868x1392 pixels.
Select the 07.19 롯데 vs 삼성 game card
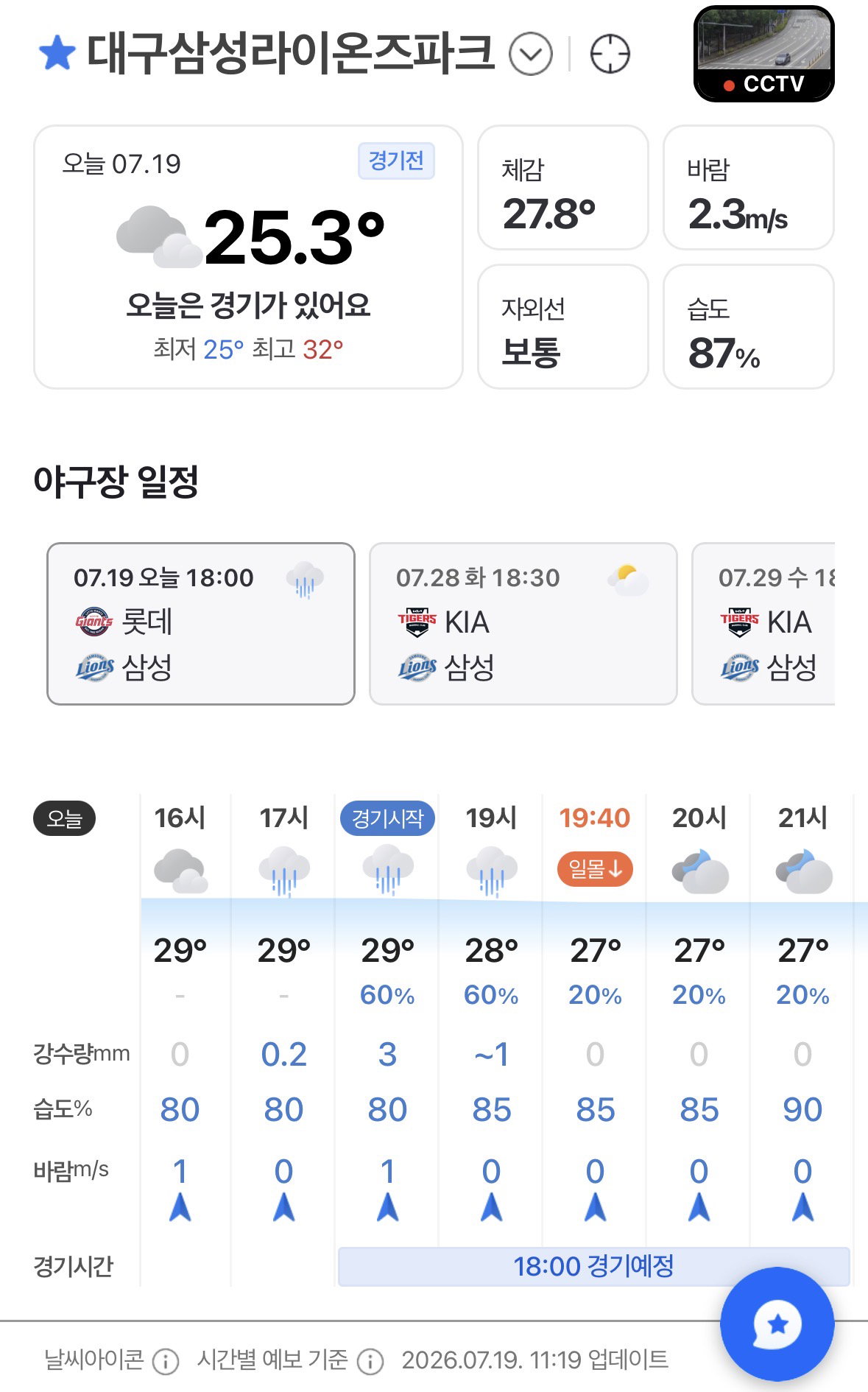click(x=201, y=624)
